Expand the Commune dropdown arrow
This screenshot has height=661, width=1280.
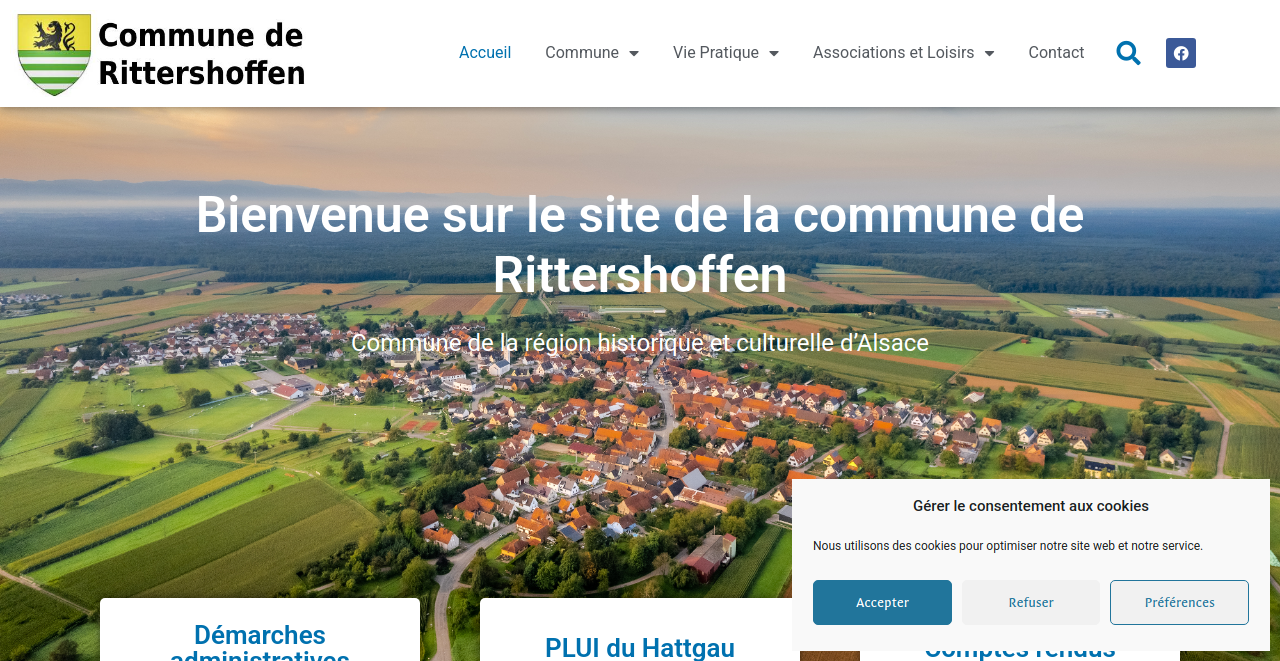click(x=633, y=53)
